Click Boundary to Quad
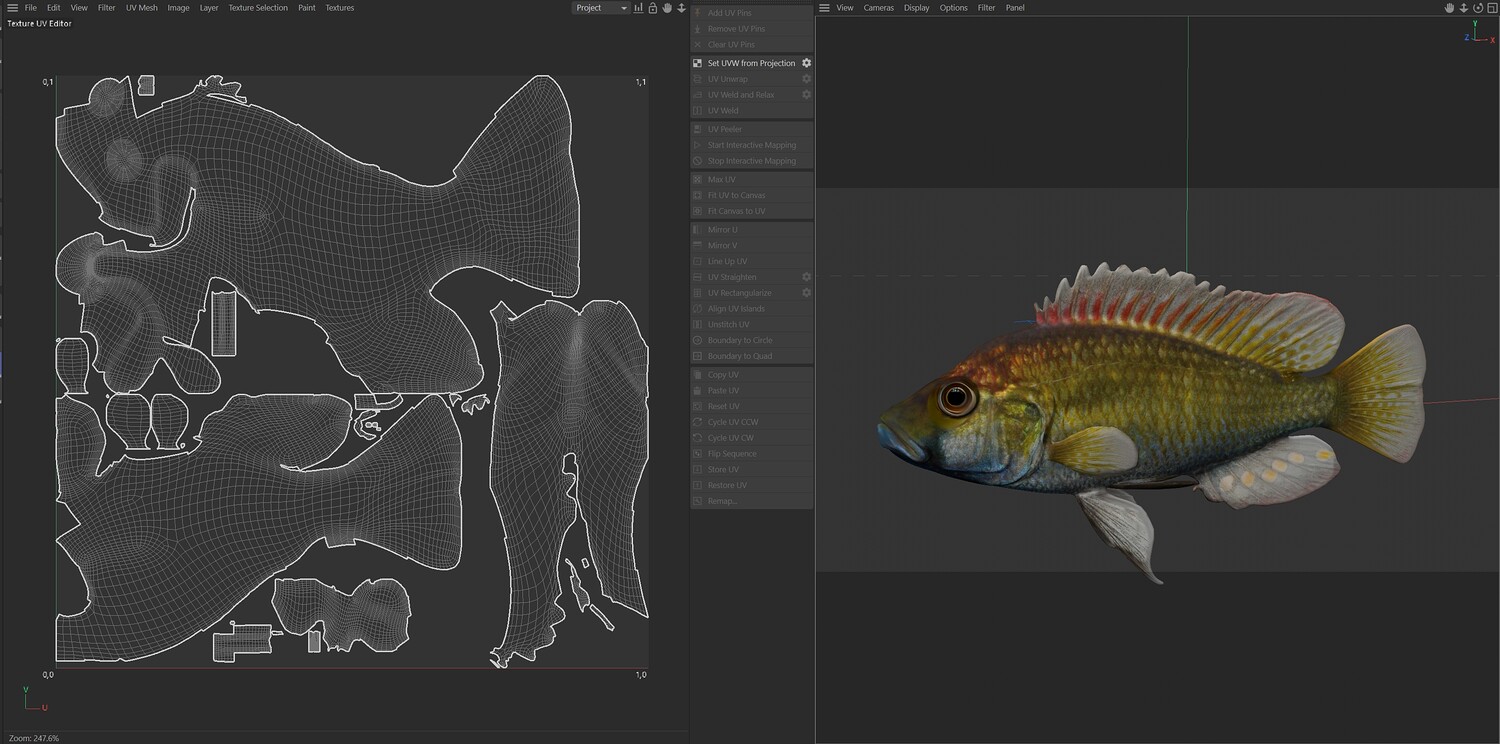1500x744 pixels. (752, 356)
